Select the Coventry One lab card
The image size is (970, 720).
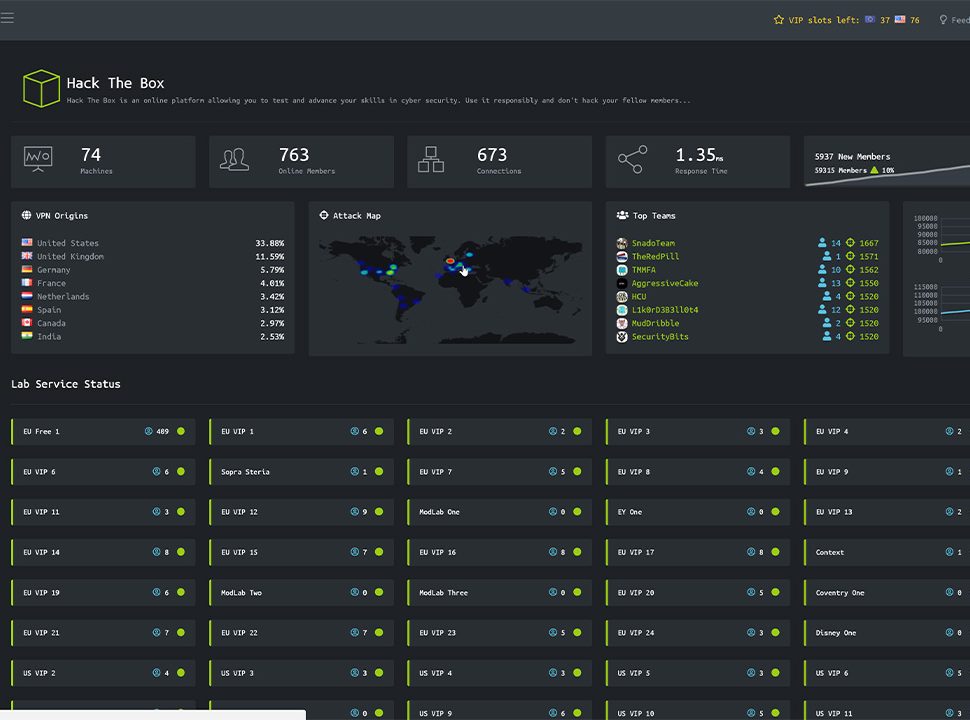[x=886, y=593]
